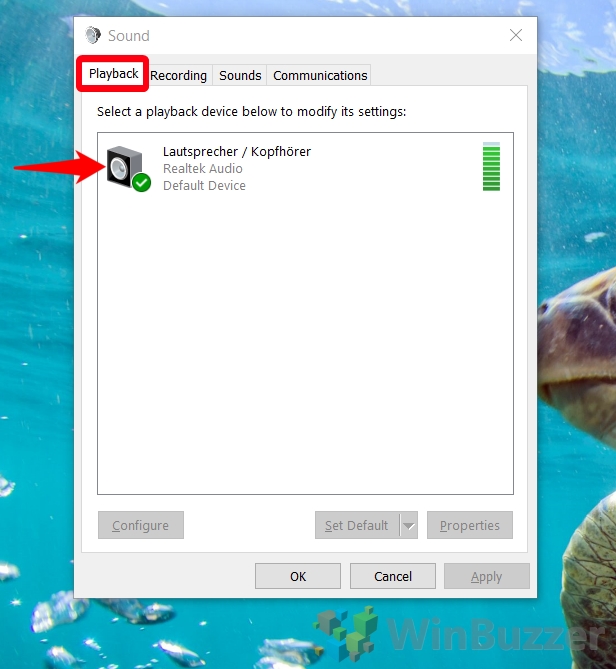The image size is (616, 669).
Task: Click the green volume level meter
Action: click(491, 167)
